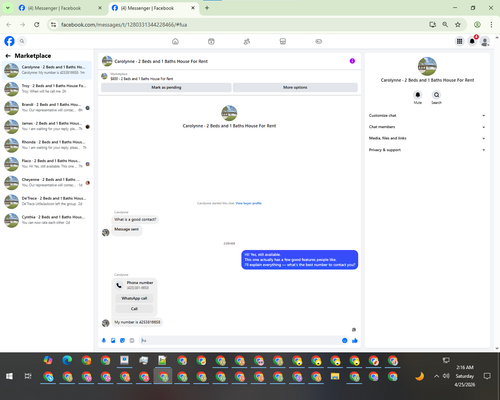Click More options button
The height and width of the screenshot is (400, 500).
295,87
